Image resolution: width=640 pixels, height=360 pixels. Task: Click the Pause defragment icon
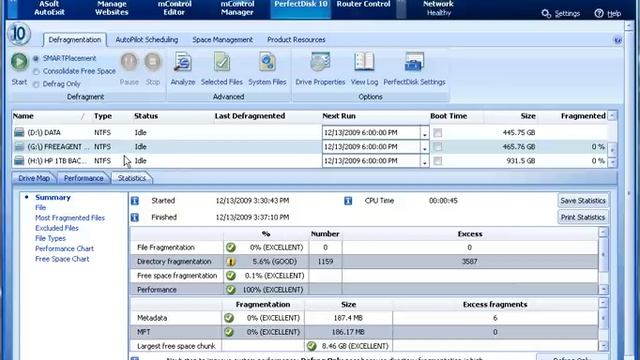coord(129,62)
